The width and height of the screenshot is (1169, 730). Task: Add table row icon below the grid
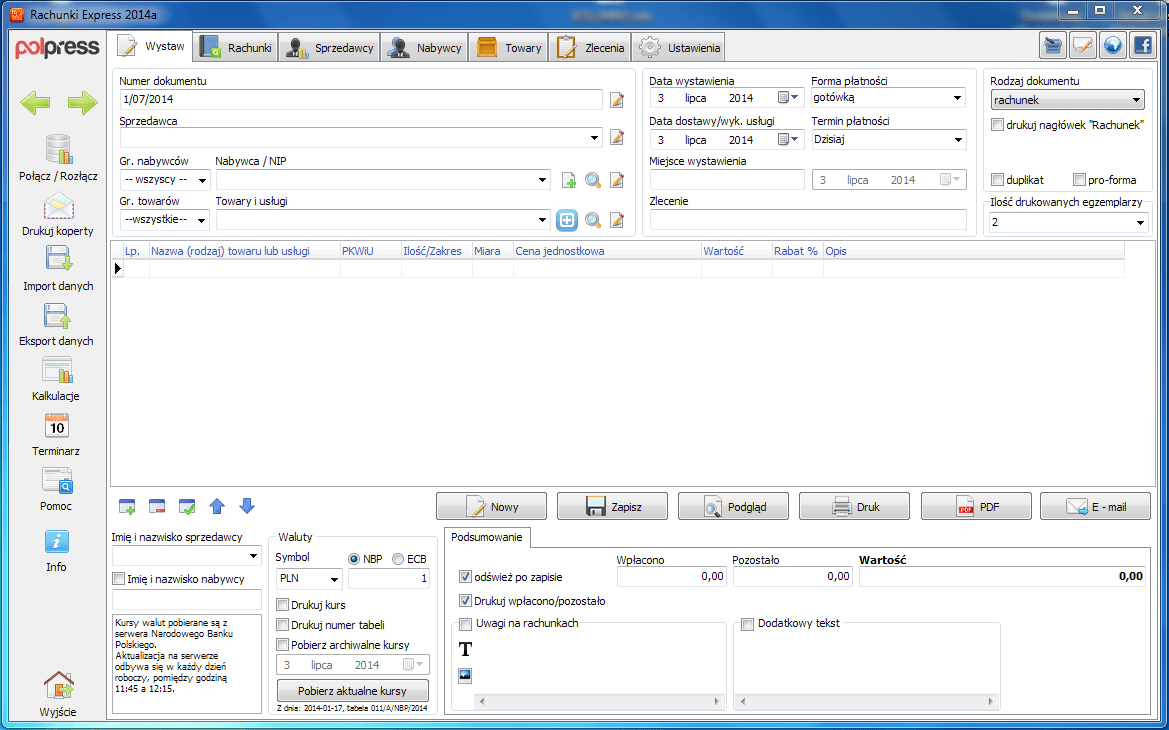[x=127, y=507]
